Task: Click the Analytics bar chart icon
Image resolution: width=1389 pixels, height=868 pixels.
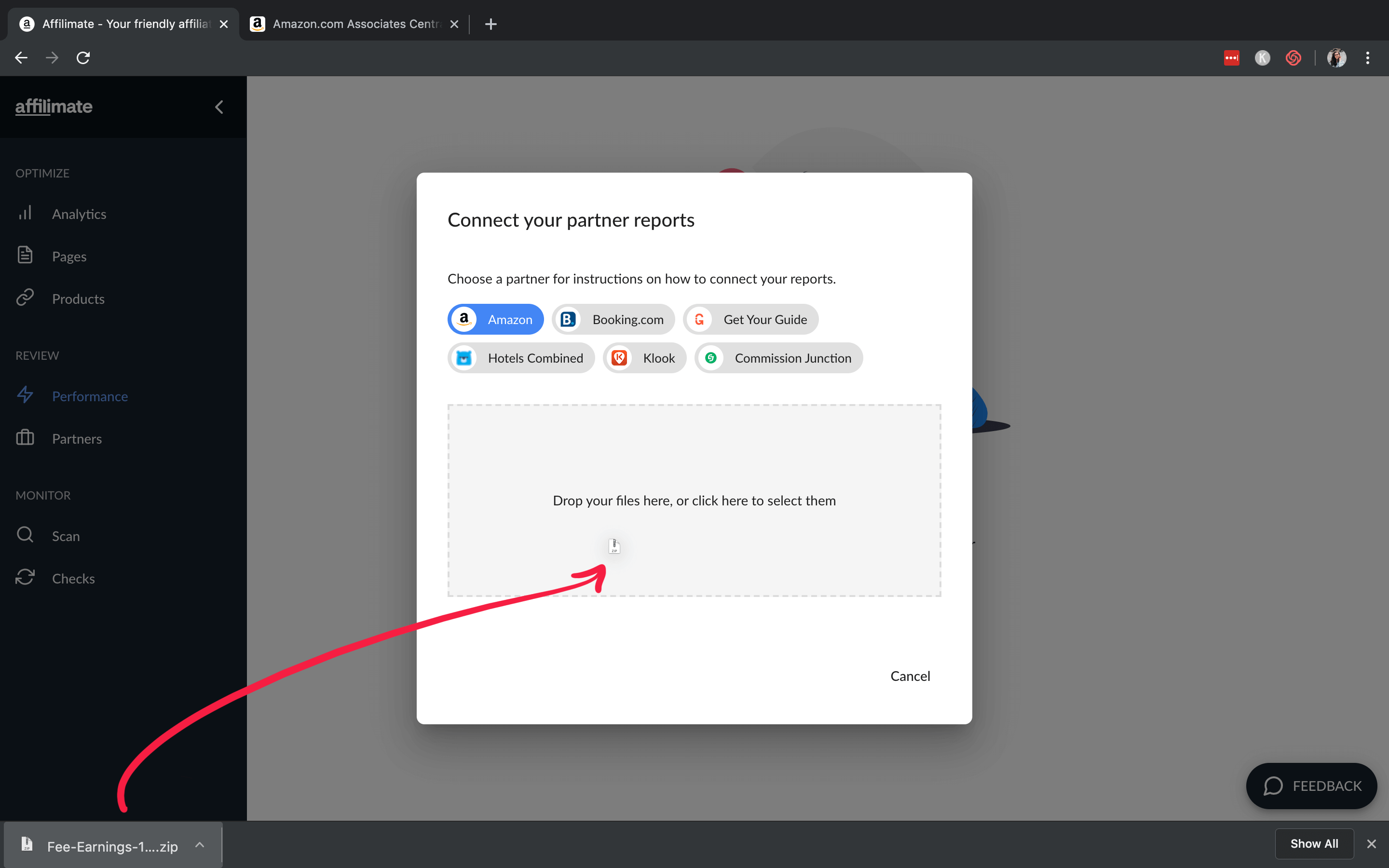Action: pyautogui.click(x=25, y=213)
